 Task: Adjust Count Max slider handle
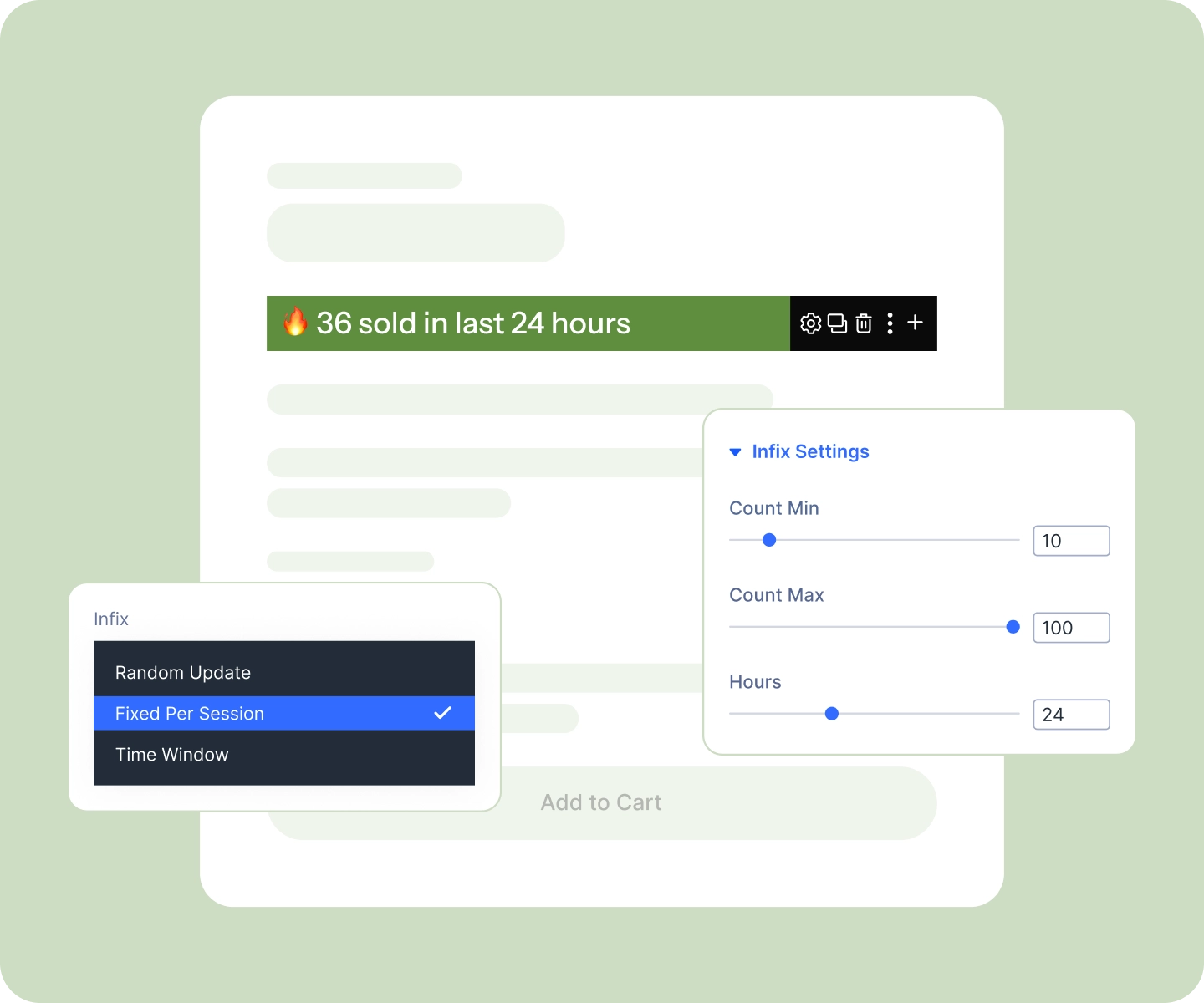click(x=1013, y=627)
